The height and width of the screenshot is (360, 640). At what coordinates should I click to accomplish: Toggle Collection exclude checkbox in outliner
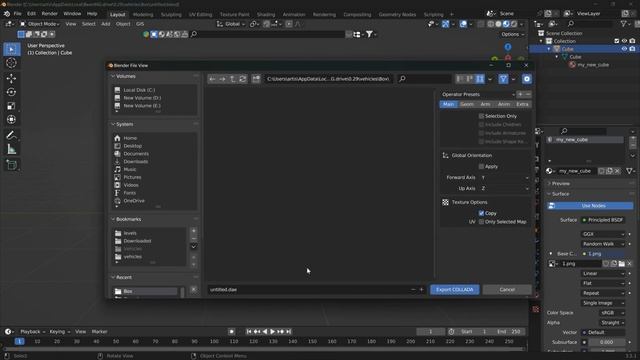pyautogui.click(x=616, y=41)
